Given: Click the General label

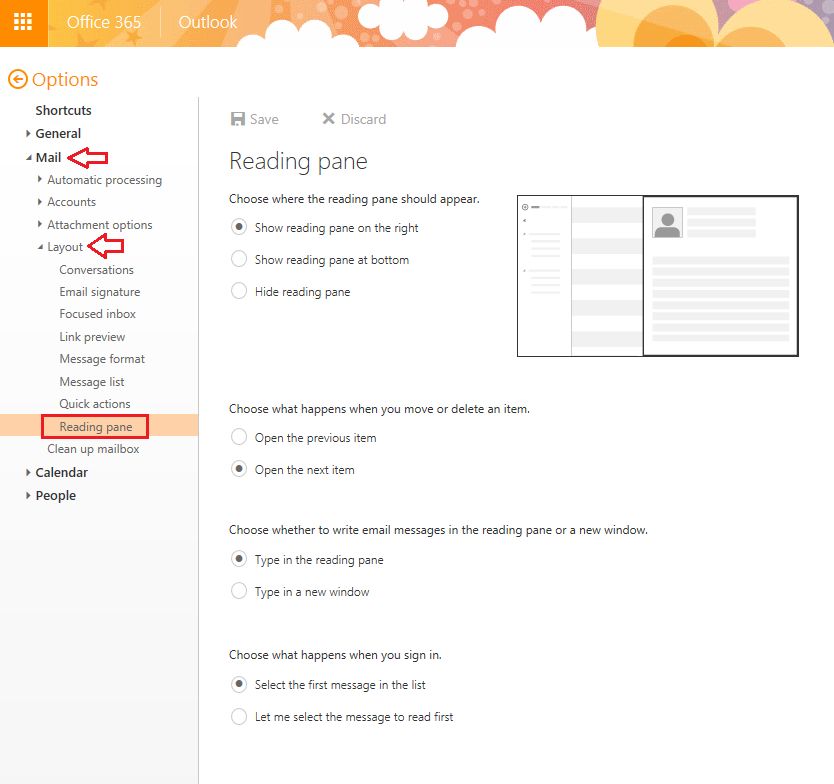Looking at the screenshot, I should point(58,134).
